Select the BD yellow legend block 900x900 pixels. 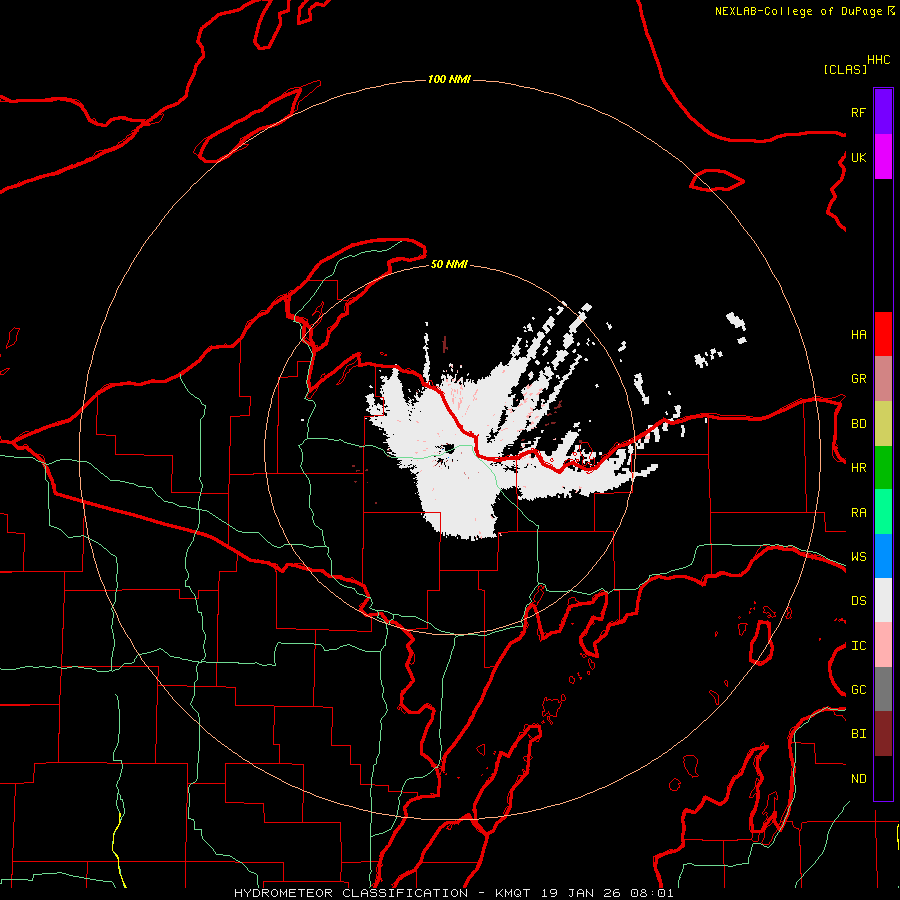(883, 423)
